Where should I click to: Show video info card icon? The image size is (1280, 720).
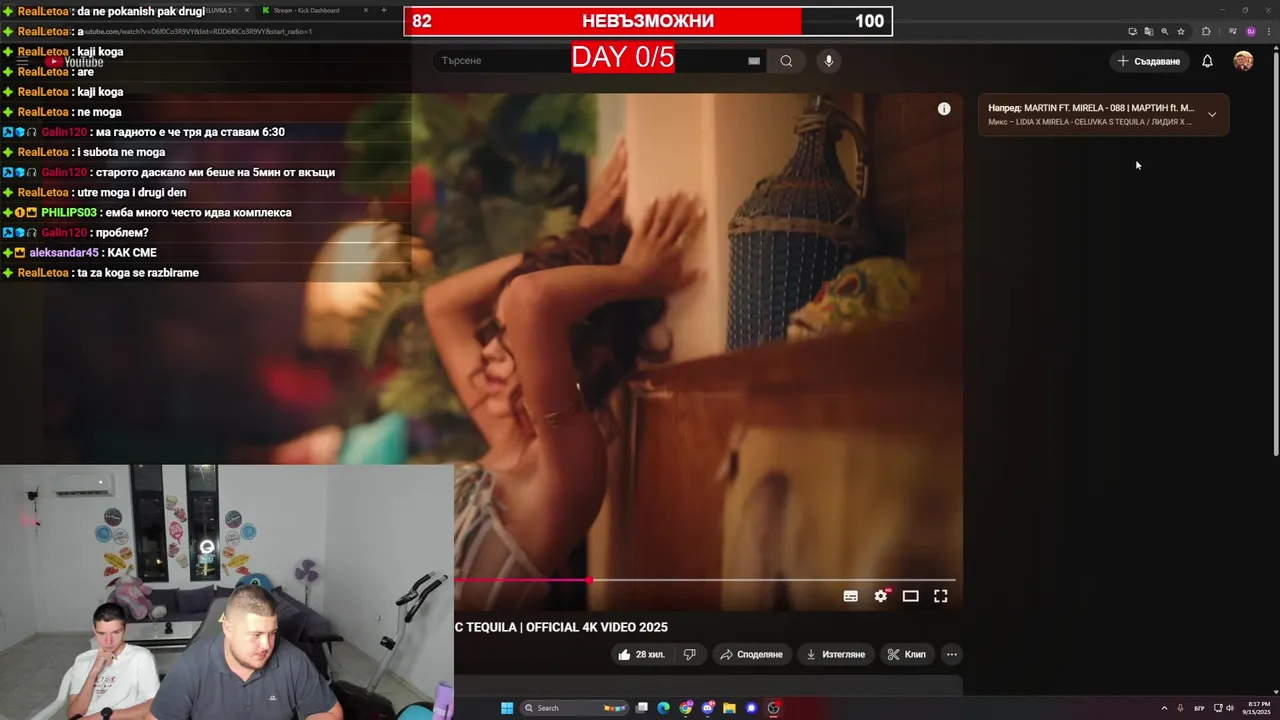(x=944, y=109)
